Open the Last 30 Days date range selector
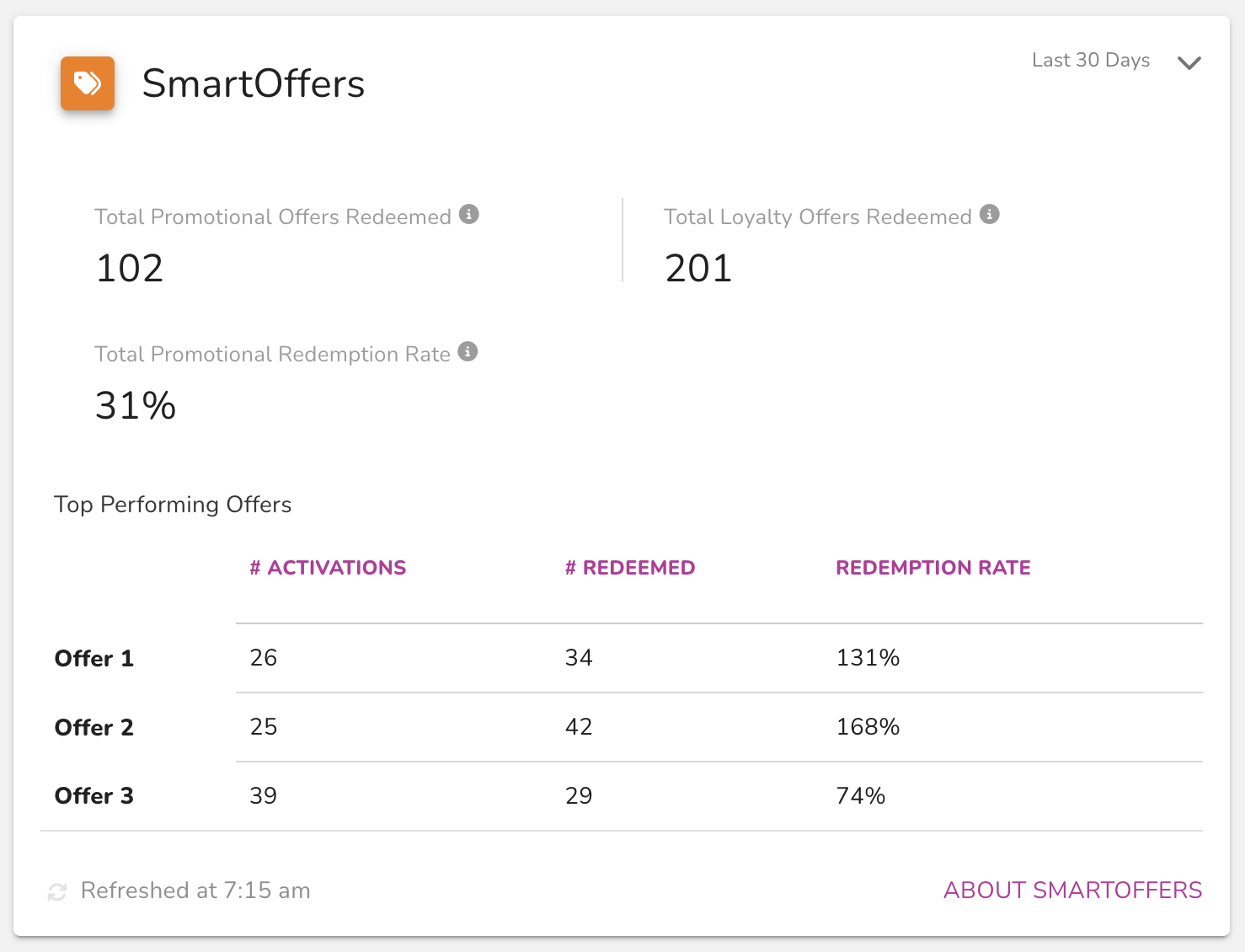The width and height of the screenshot is (1245, 952). (x=1116, y=61)
